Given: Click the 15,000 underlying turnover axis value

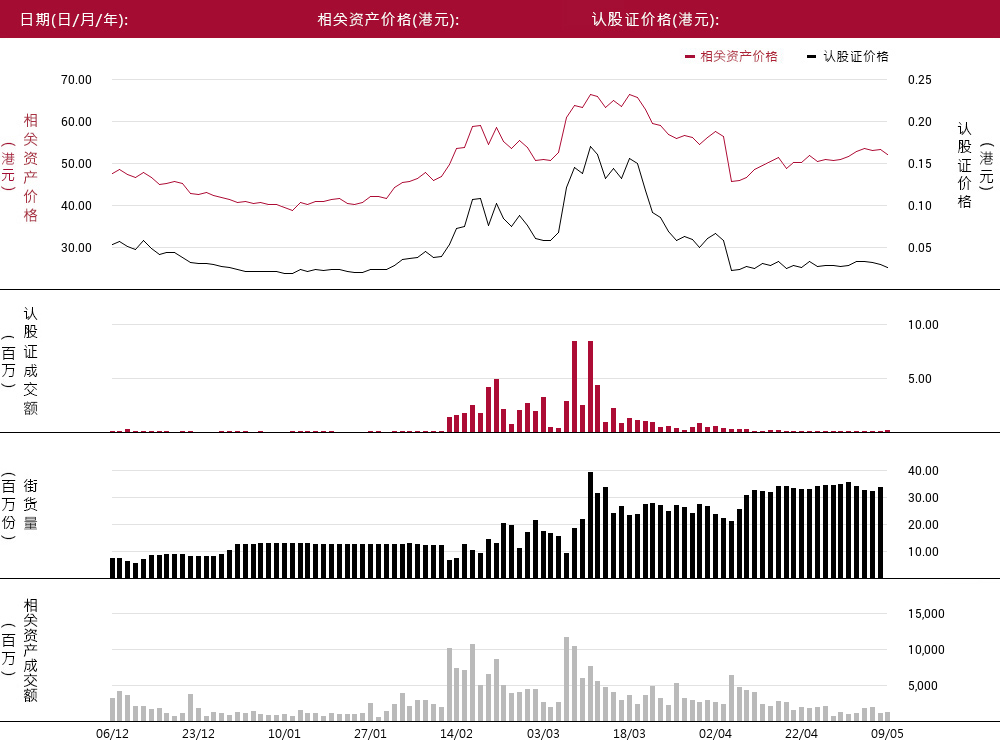Looking at the screenshot, I should point(926,614).
